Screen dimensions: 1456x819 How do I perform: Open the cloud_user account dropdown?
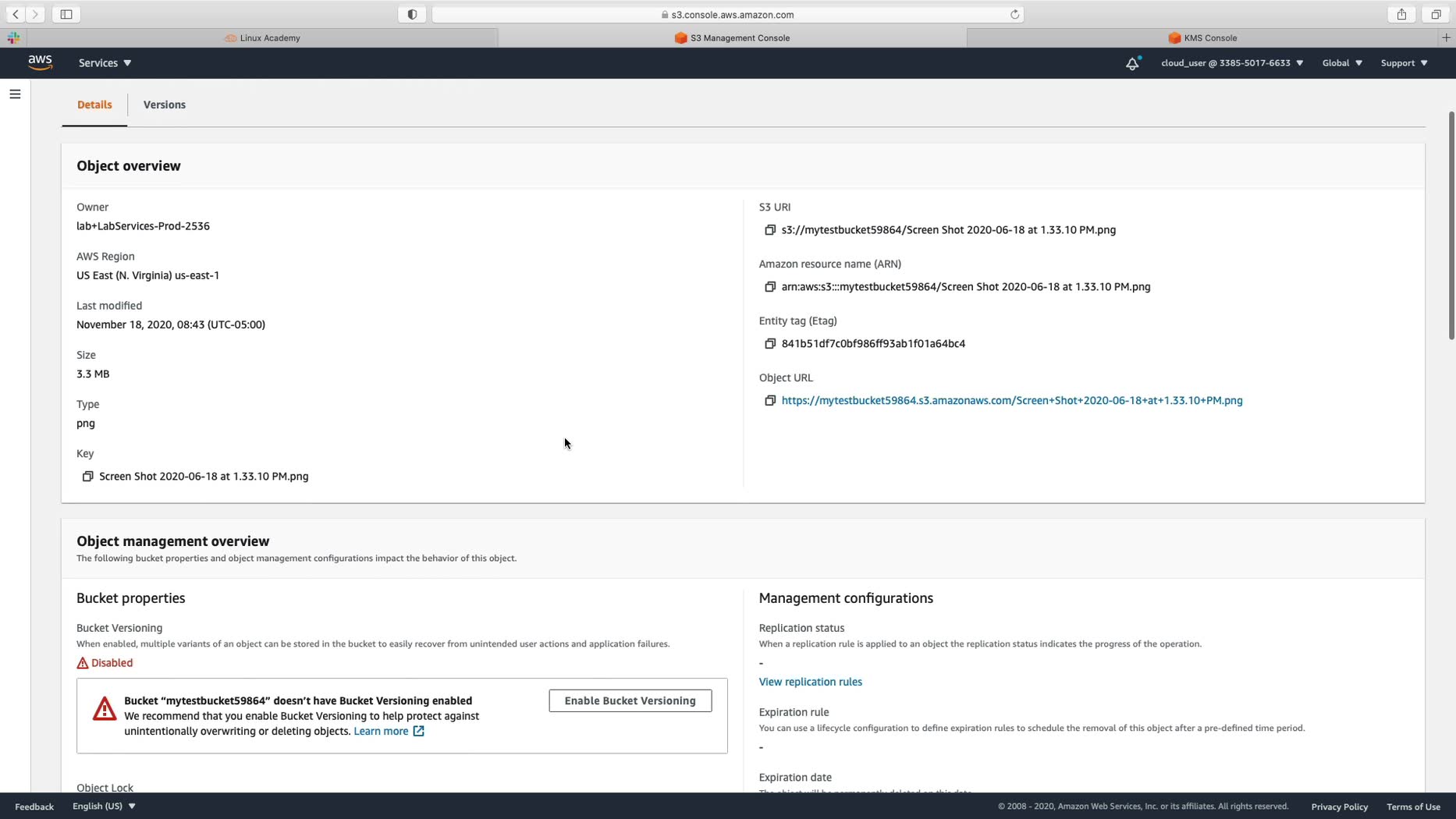coord(1232,63)
